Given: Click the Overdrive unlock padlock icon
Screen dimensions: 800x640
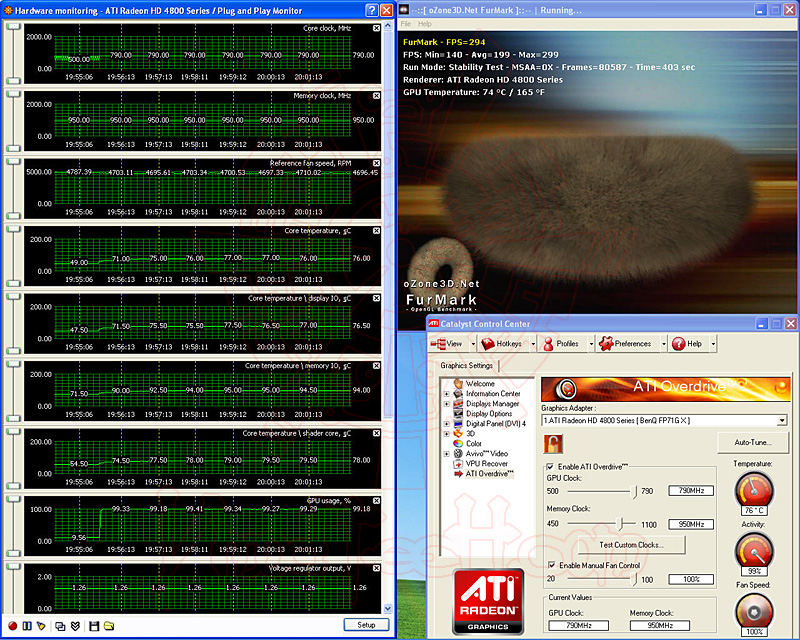Looking at the screenshot, I should click(x=553, y=444).
